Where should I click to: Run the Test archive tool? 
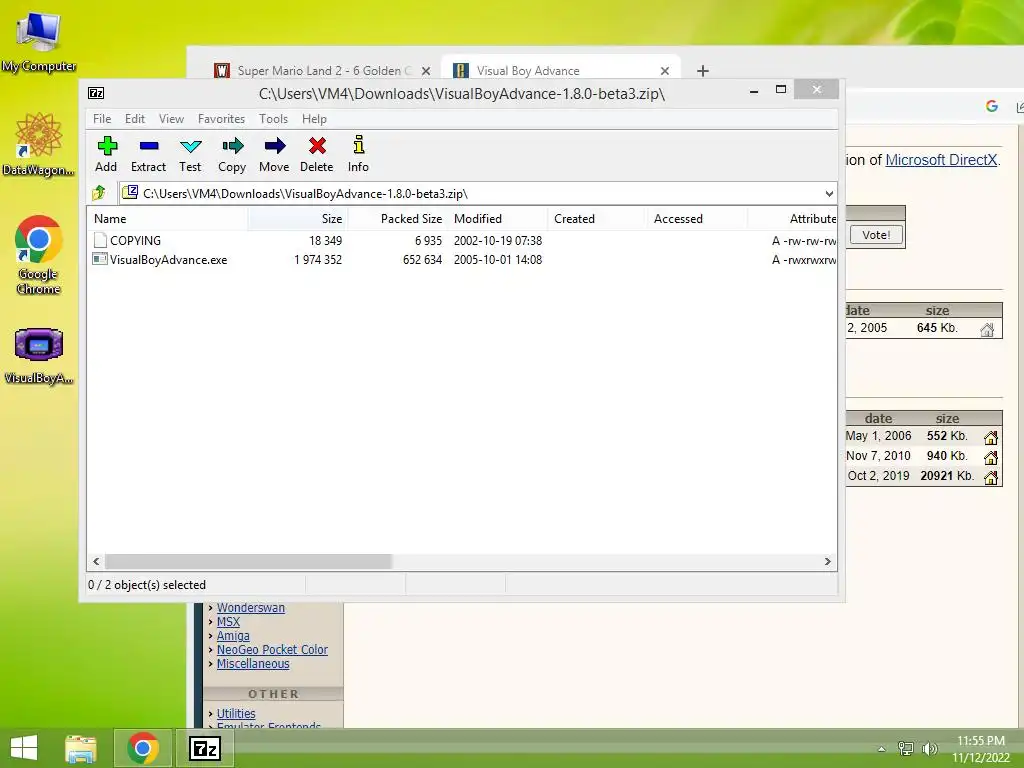190,154
